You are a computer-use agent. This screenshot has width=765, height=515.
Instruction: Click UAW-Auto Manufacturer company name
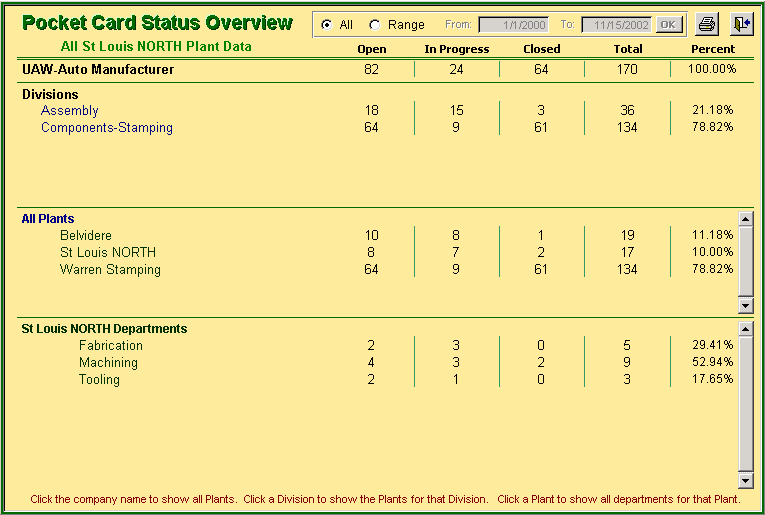tap(98, 69)
